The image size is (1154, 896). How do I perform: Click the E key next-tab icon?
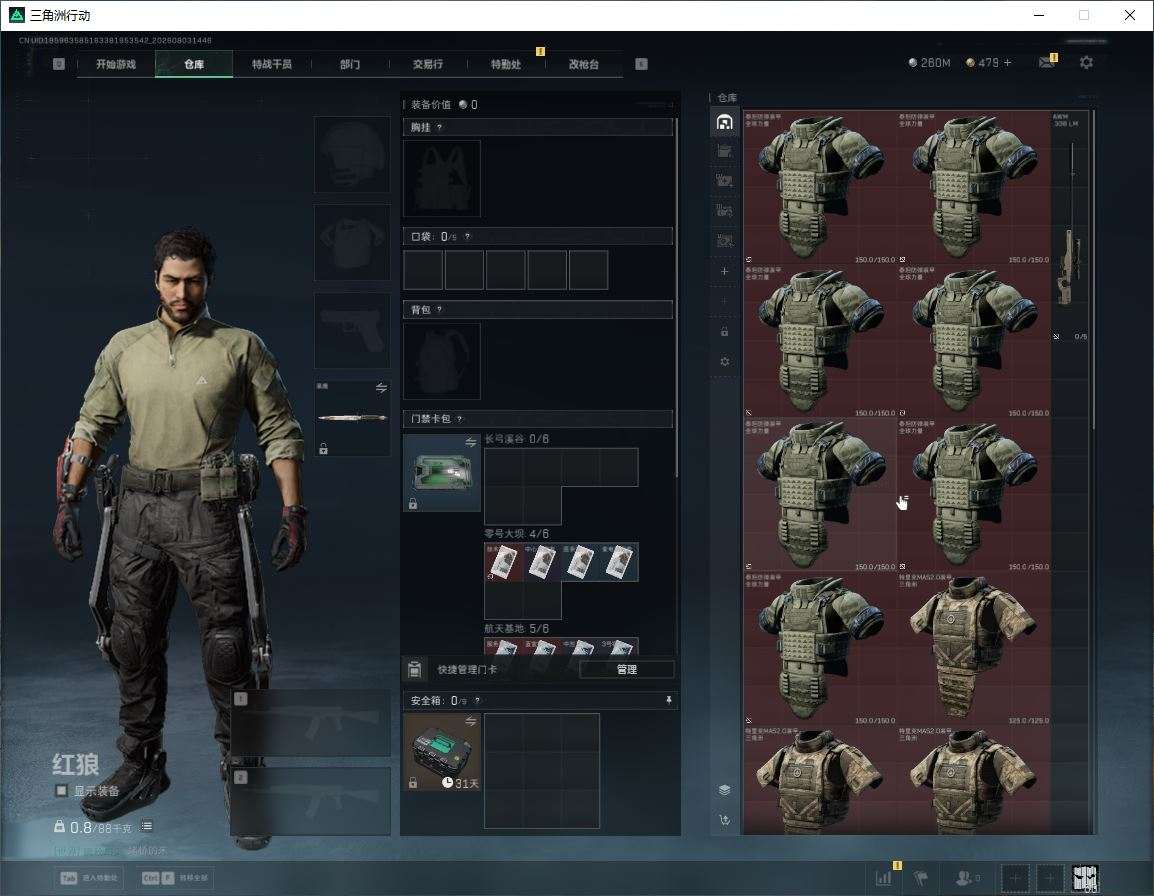coord(641,64)
